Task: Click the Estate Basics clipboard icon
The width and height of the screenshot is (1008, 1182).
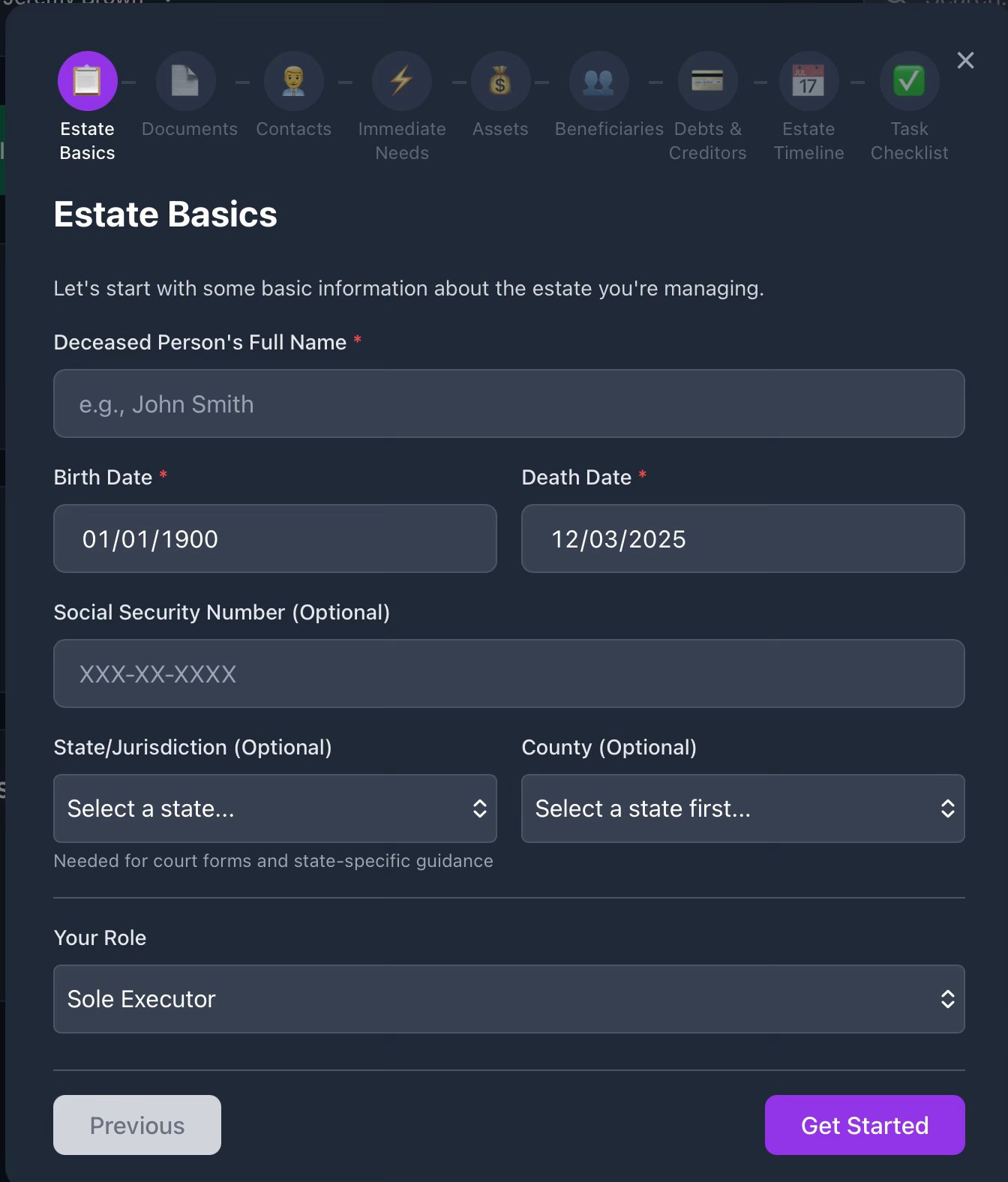Action: point(88,81)
